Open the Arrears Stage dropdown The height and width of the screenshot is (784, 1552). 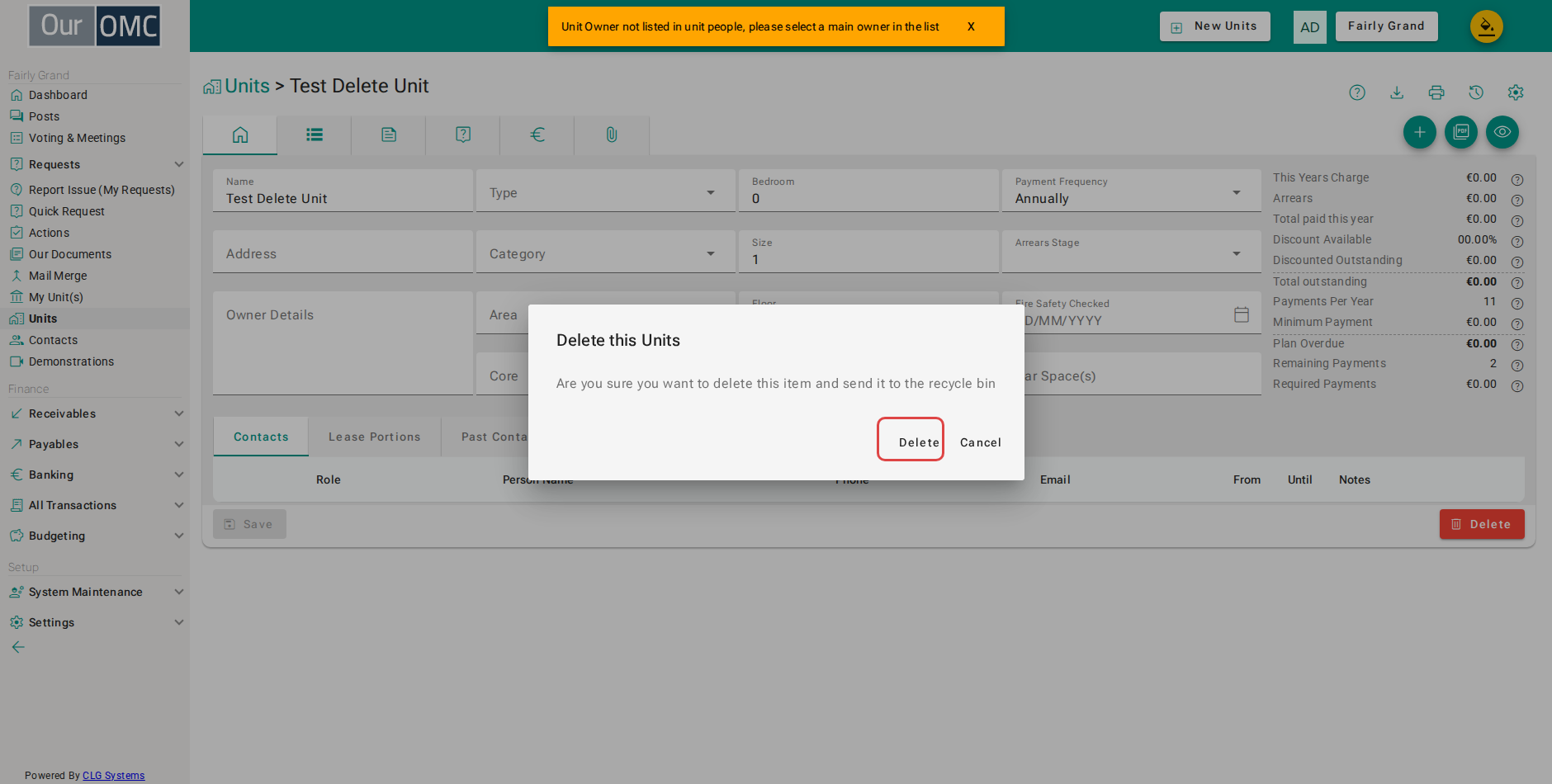1132,252
